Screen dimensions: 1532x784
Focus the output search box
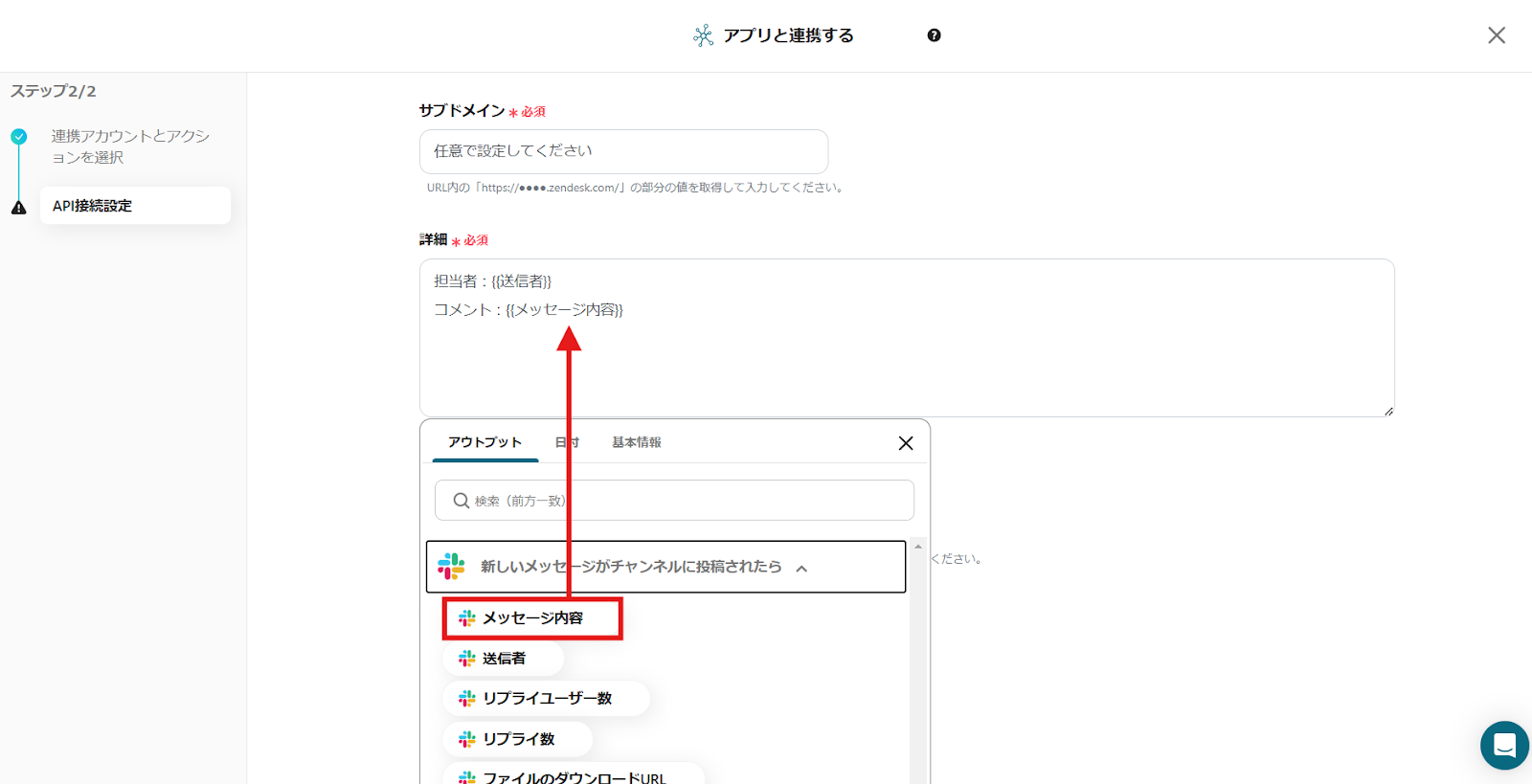[674, 501]
